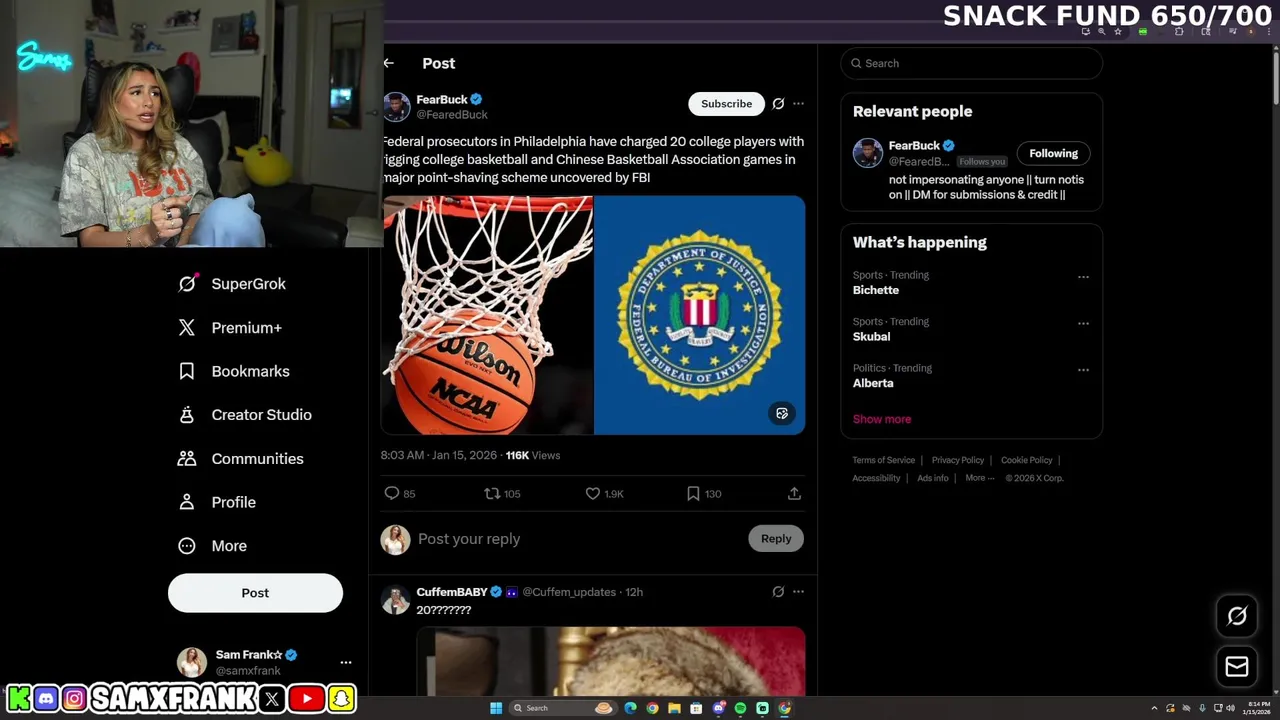Click the post timestamp 8:03 AM Jan 15, 2026
Image resolution: width=1280 pixels, height=720 pixels.
click(x=439, y=455)
